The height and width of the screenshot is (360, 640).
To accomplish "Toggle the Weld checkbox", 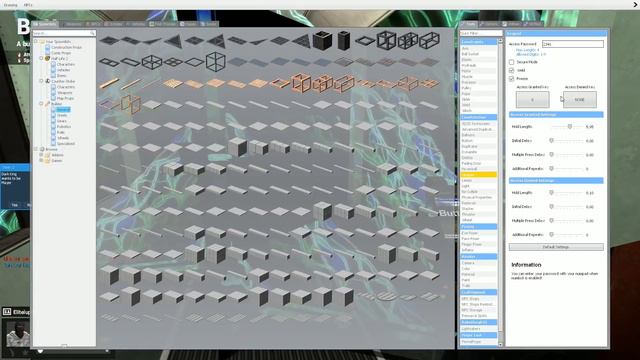I will (x=511, y=70).
